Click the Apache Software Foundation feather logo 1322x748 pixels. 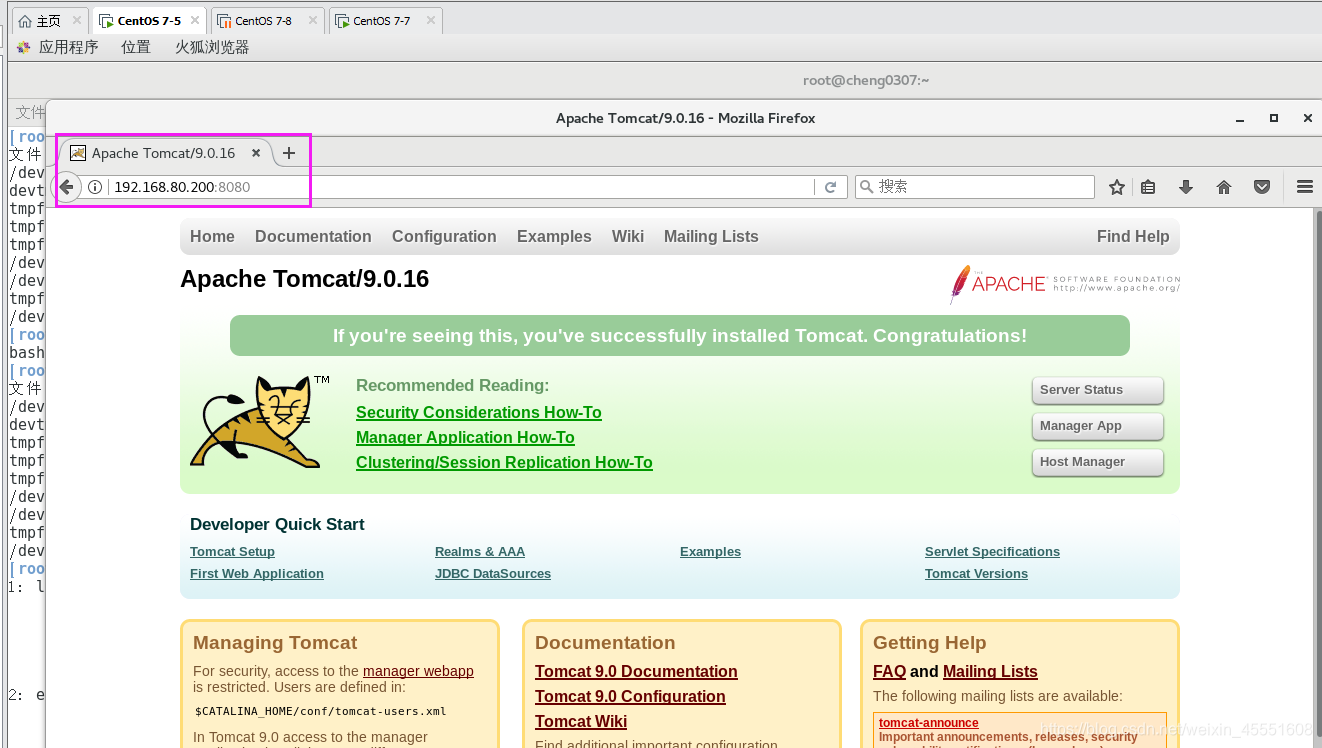(x=1065, y=284)
